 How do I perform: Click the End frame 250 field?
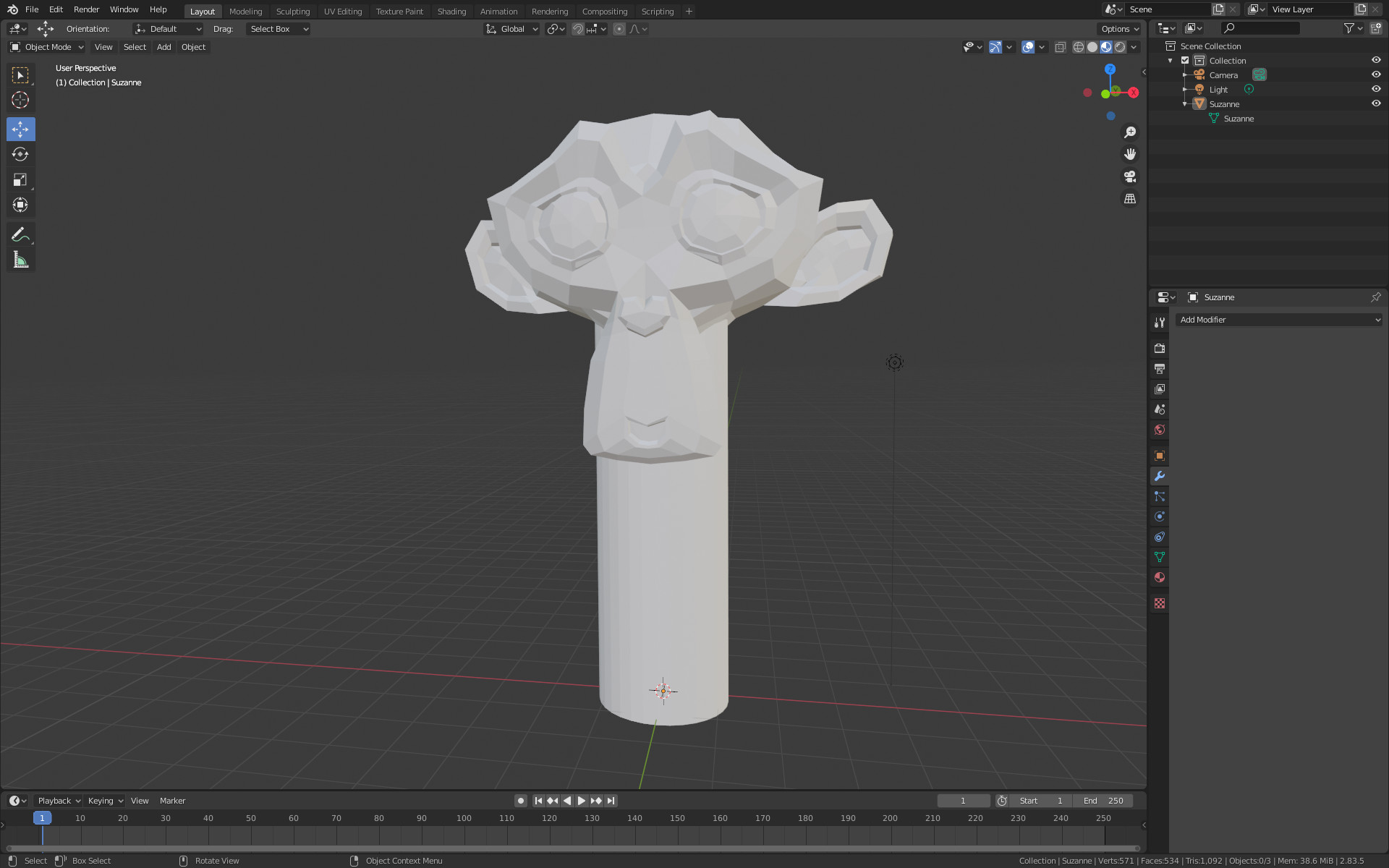[x=1103, y=801]
